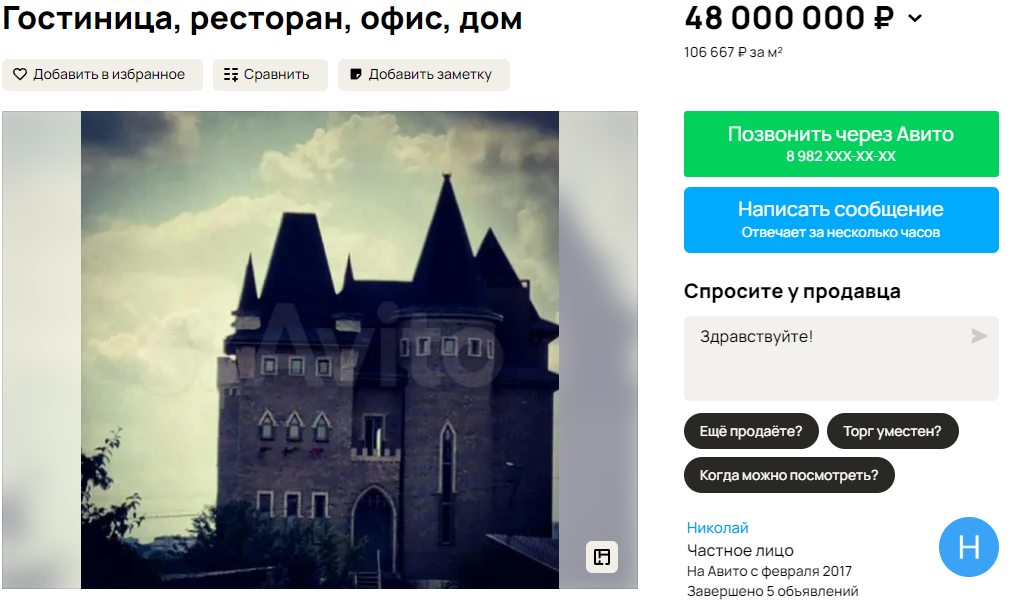
Task: Select the Ещё продаёте? quick question
Action: [751, 431]
